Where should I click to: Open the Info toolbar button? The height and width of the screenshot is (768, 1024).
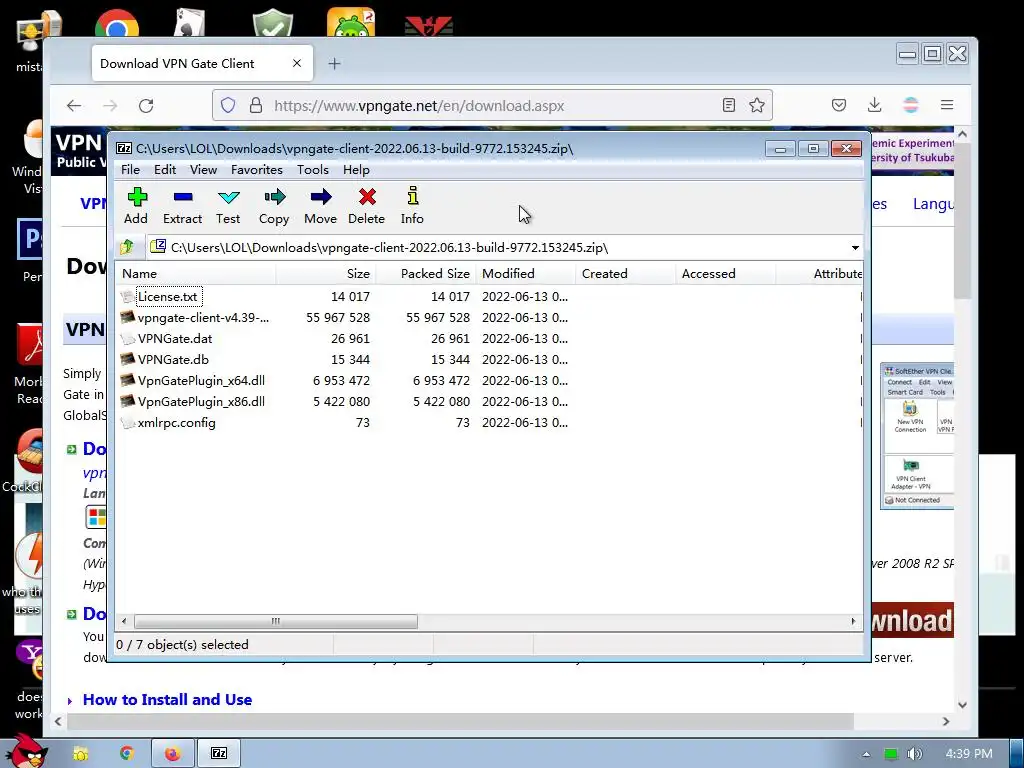[412, 205]
